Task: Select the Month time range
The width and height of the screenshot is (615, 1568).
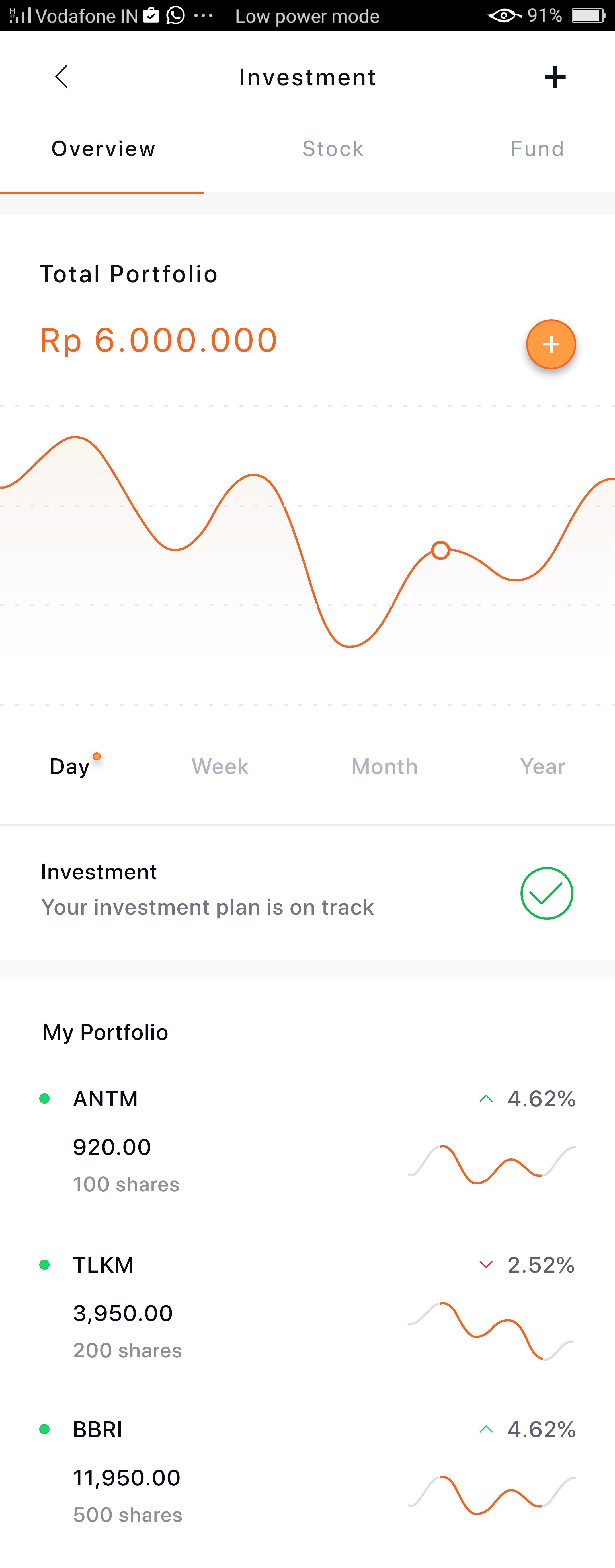Action: coord(384,766)
